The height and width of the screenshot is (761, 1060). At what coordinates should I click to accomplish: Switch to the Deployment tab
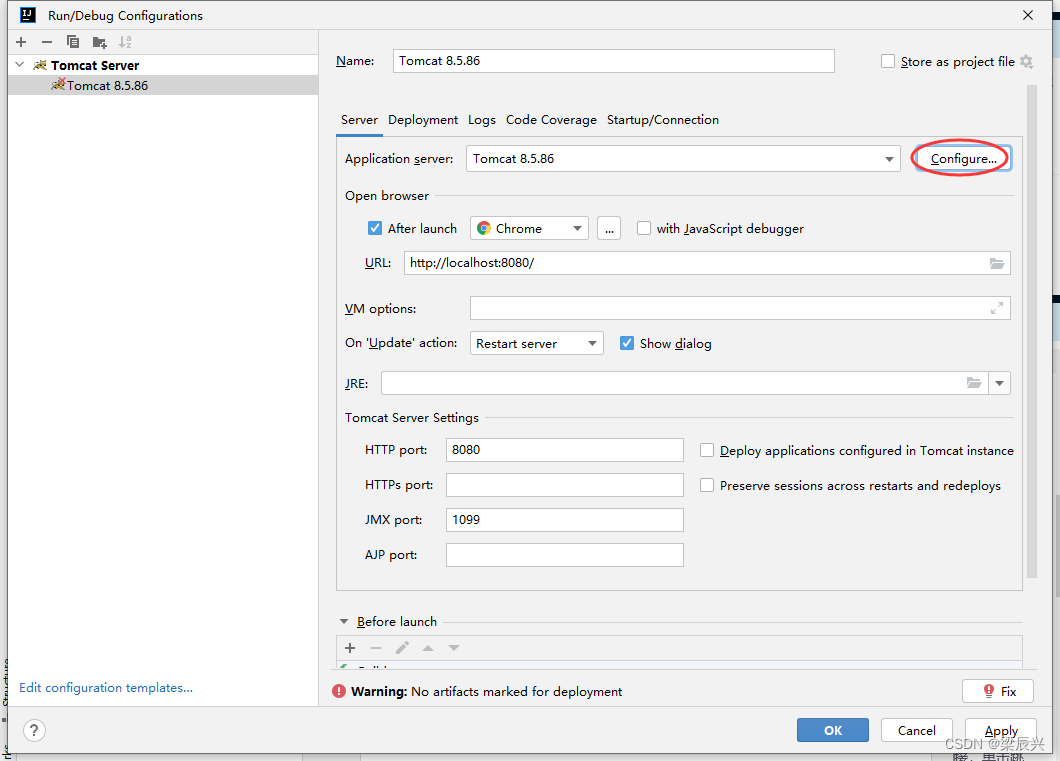pyautogui.click(x=423, y=120)
